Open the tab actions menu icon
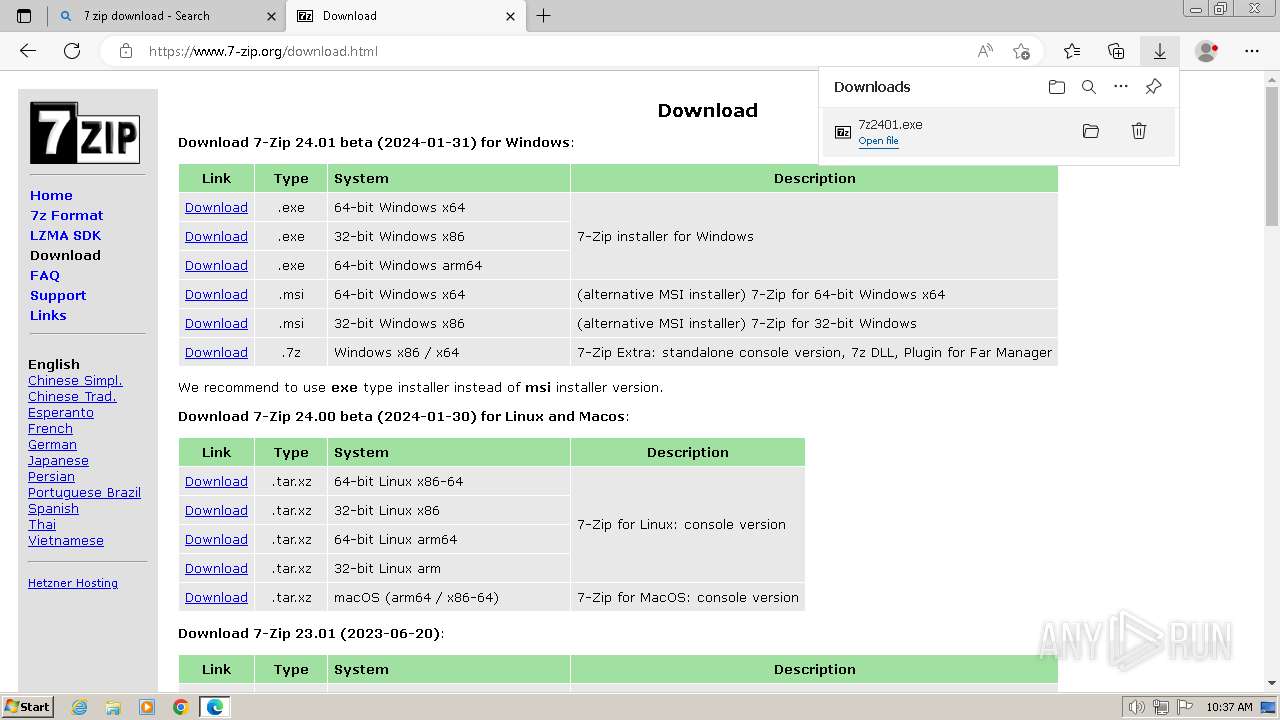The image size is (1280, 720). 24,16
